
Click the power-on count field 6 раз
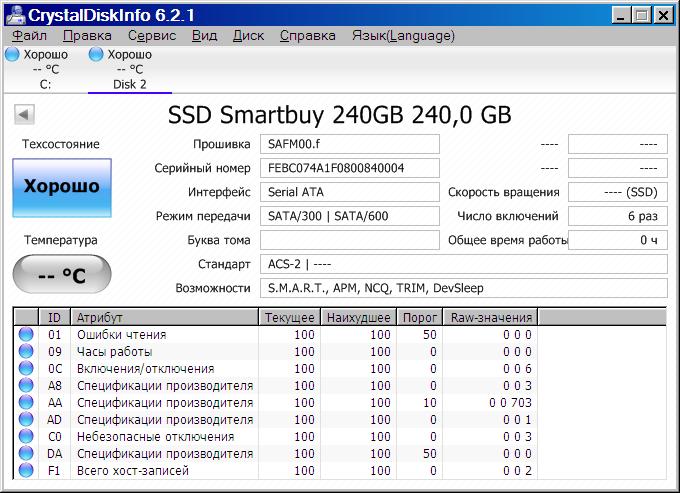pos(618,216)
